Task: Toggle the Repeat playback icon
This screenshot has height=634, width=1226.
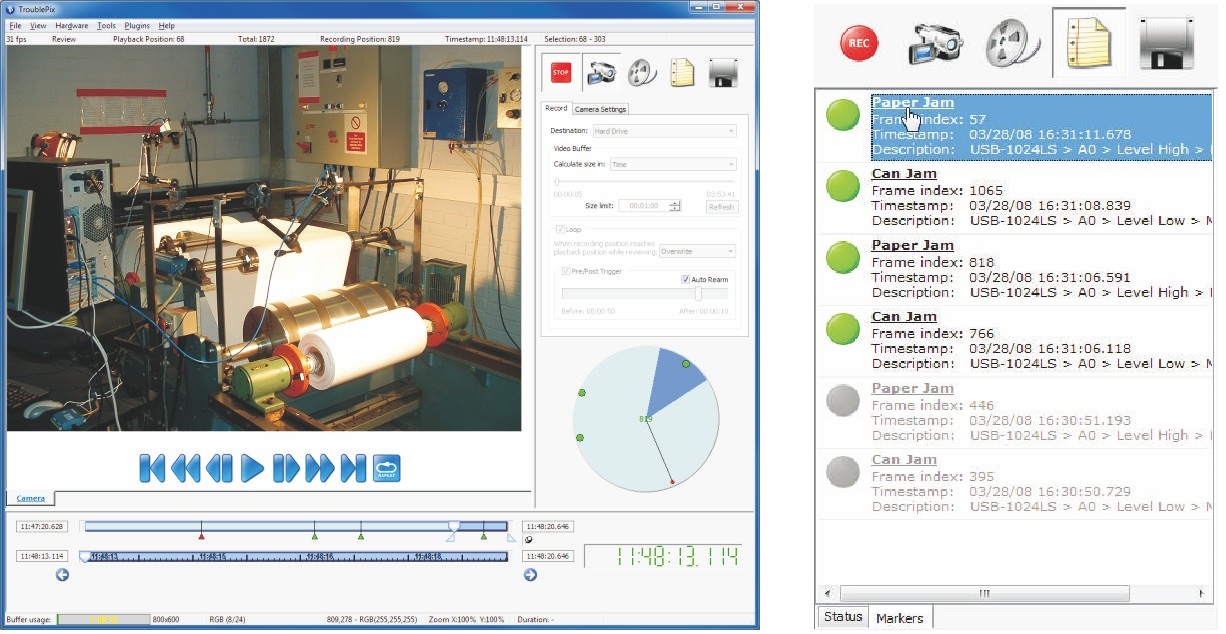Action: (387, 468)
